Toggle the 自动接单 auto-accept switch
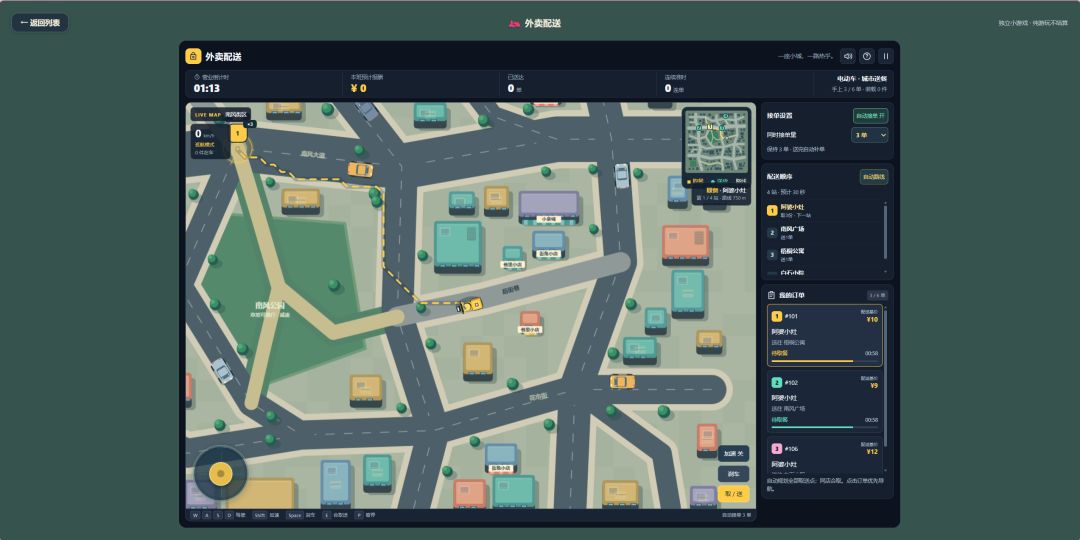The width and height of the screenshot is (1080, 540). 870,116
